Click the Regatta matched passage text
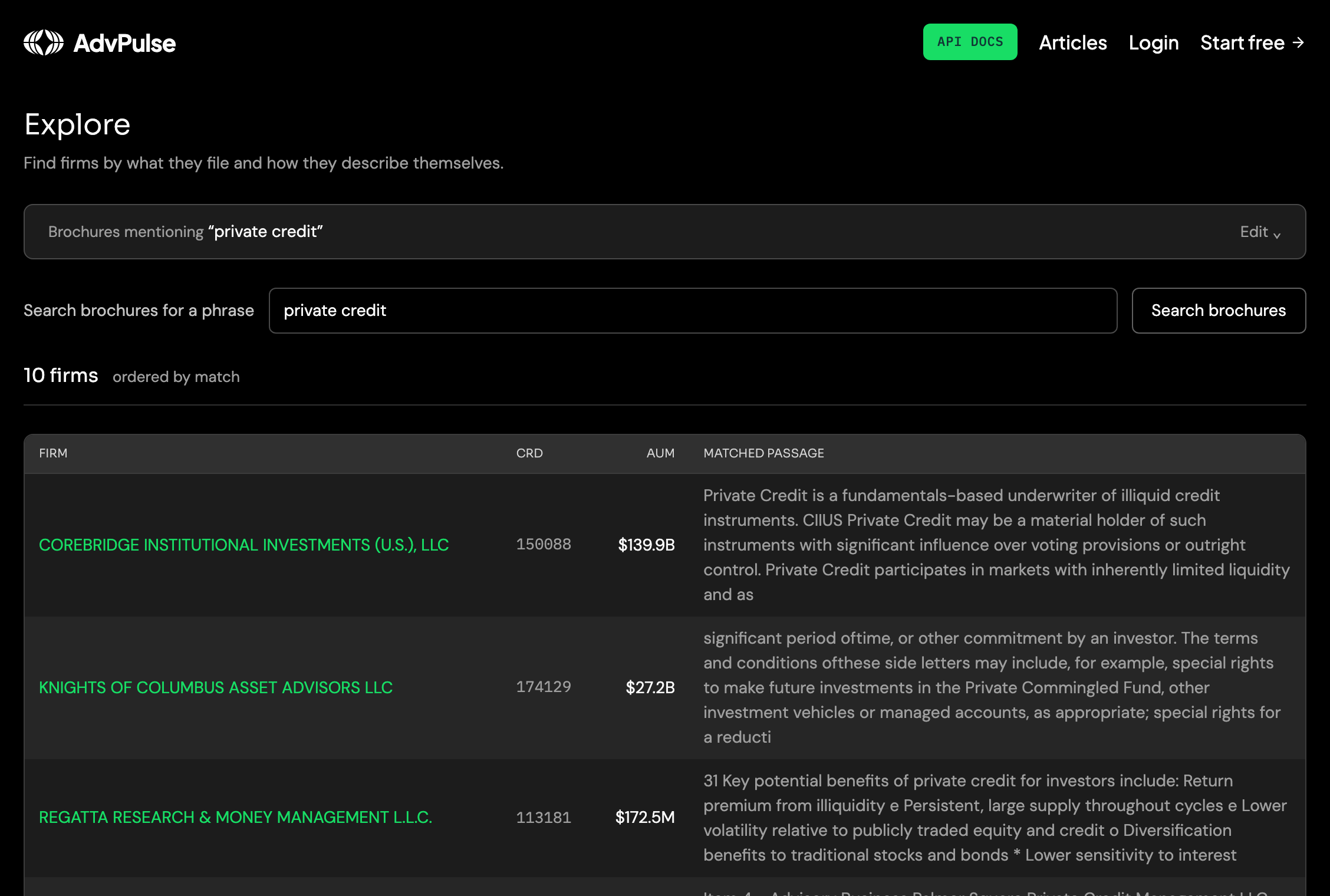 coord(995,818)
